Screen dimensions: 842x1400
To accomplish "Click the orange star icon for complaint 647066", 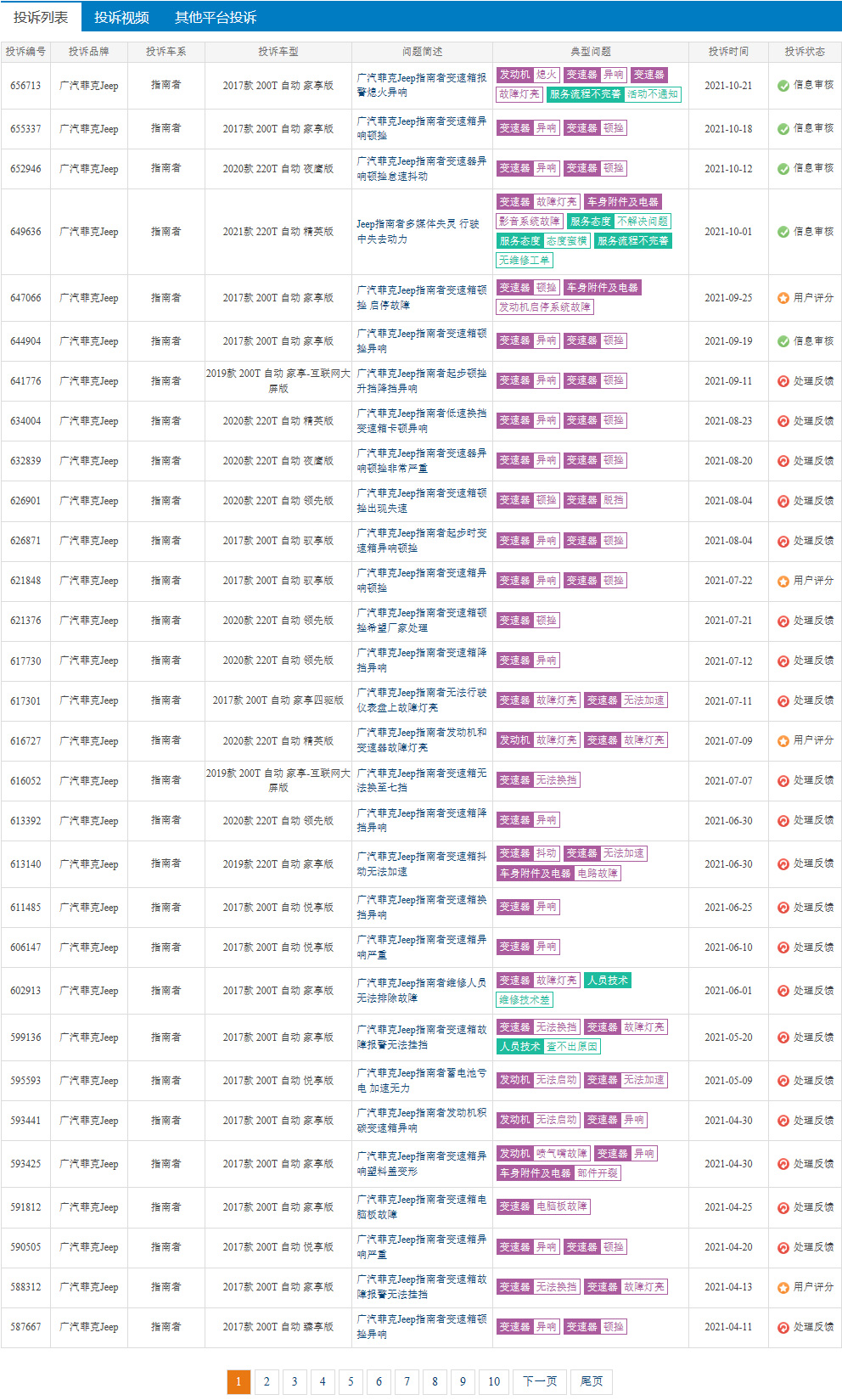I will tap(783, 298).
